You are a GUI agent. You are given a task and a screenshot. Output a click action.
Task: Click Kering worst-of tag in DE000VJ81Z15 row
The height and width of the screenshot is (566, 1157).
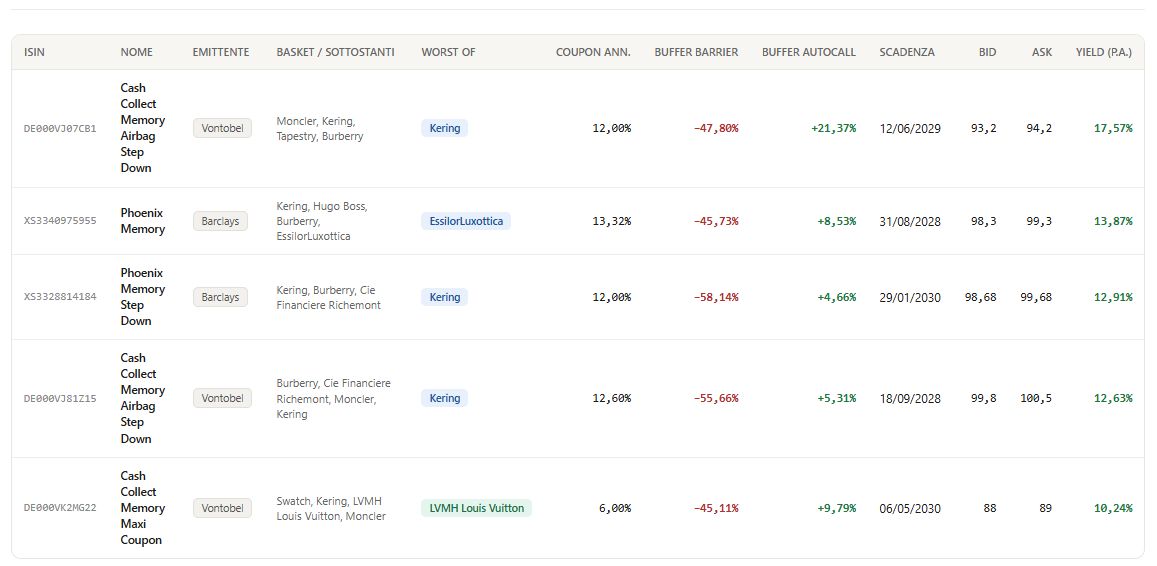coord(444,398)
